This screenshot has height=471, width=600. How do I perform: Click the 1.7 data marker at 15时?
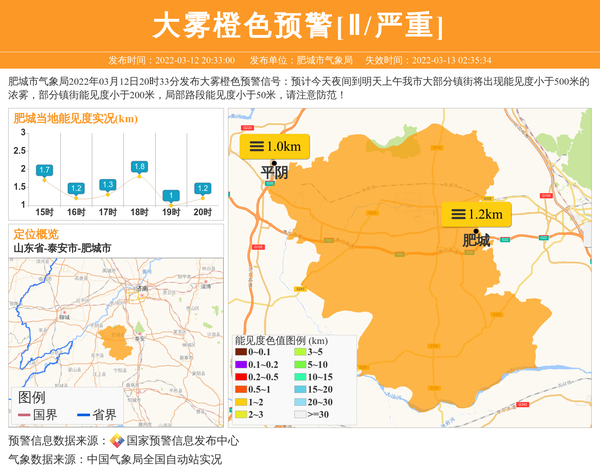pos(44,171)
